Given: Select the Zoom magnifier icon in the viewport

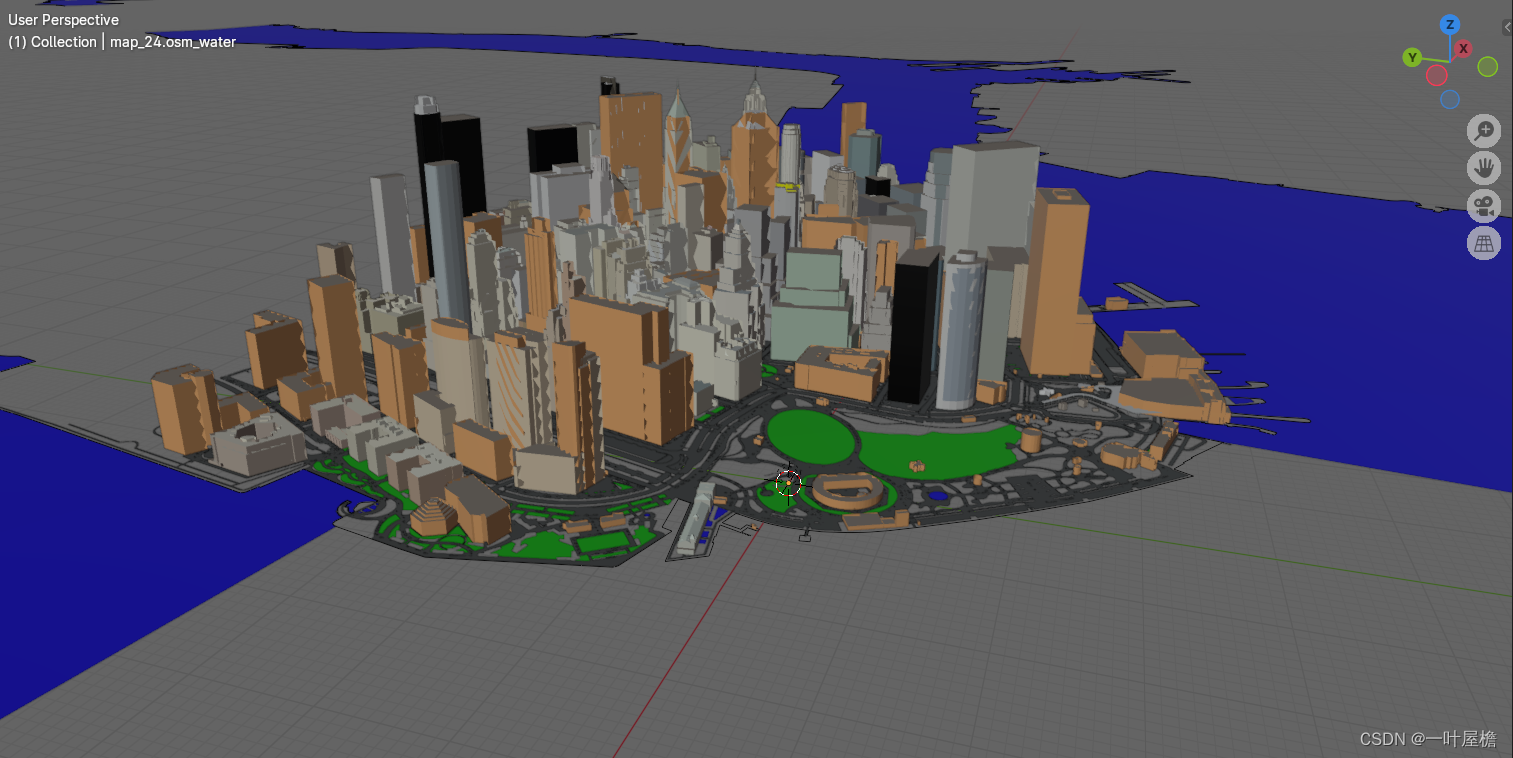Looking at the screenshot, I should coord(1484,130).
